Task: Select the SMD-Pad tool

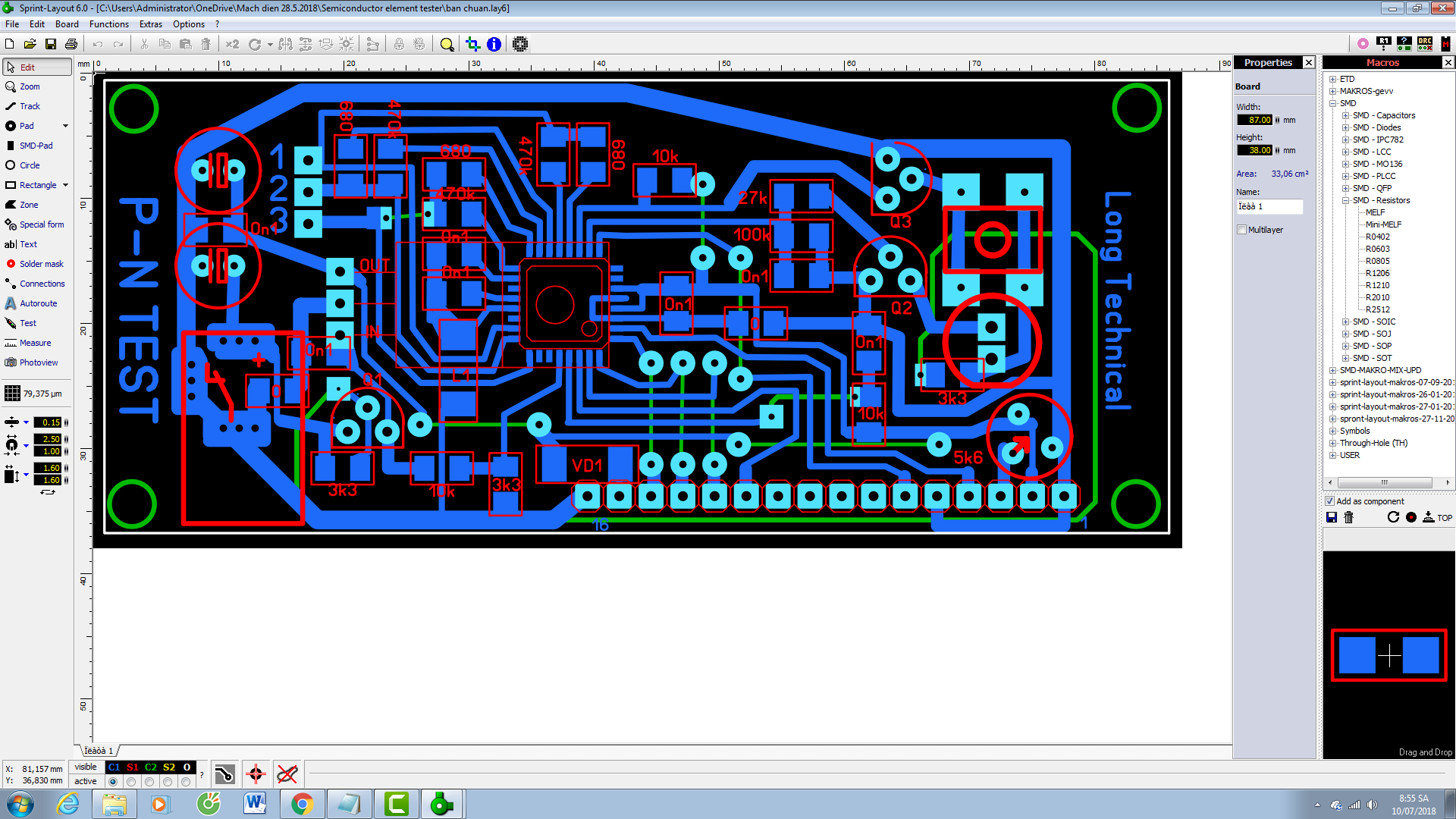Action: click(36, 146)
